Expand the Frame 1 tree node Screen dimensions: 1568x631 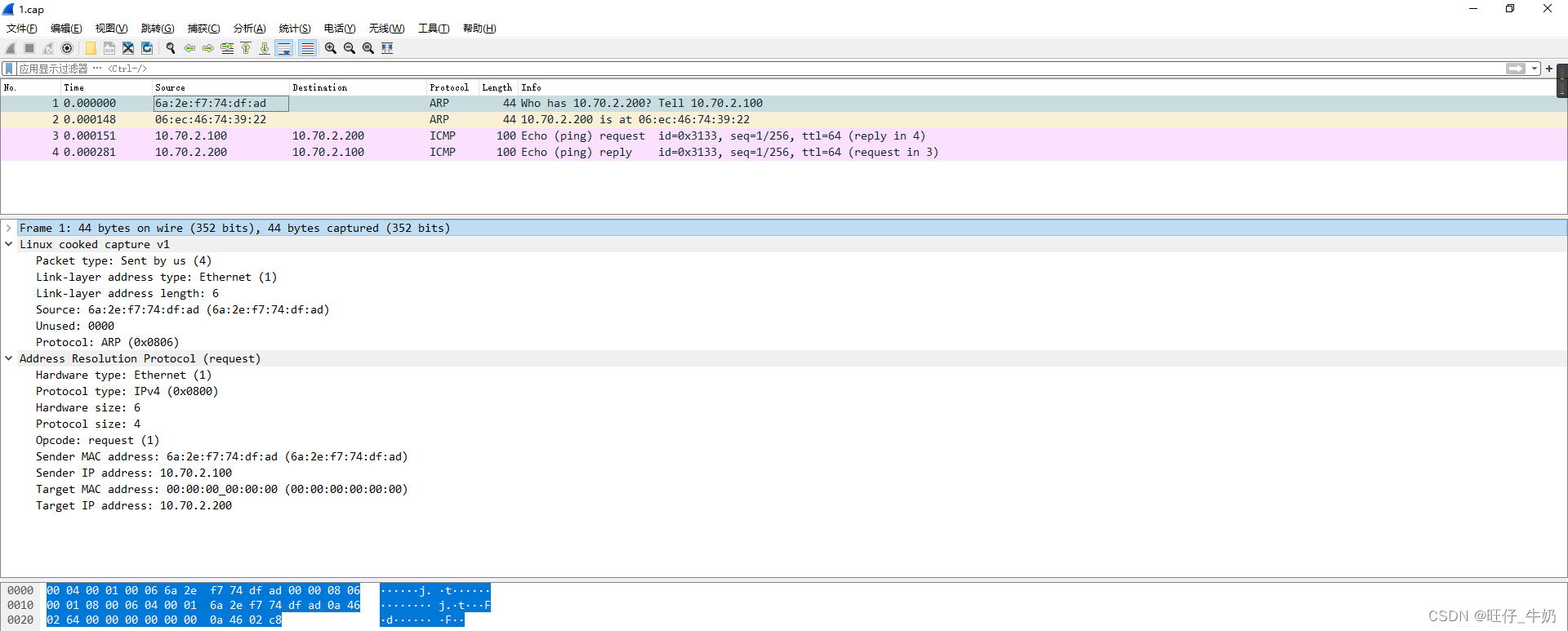coord(9,229)
